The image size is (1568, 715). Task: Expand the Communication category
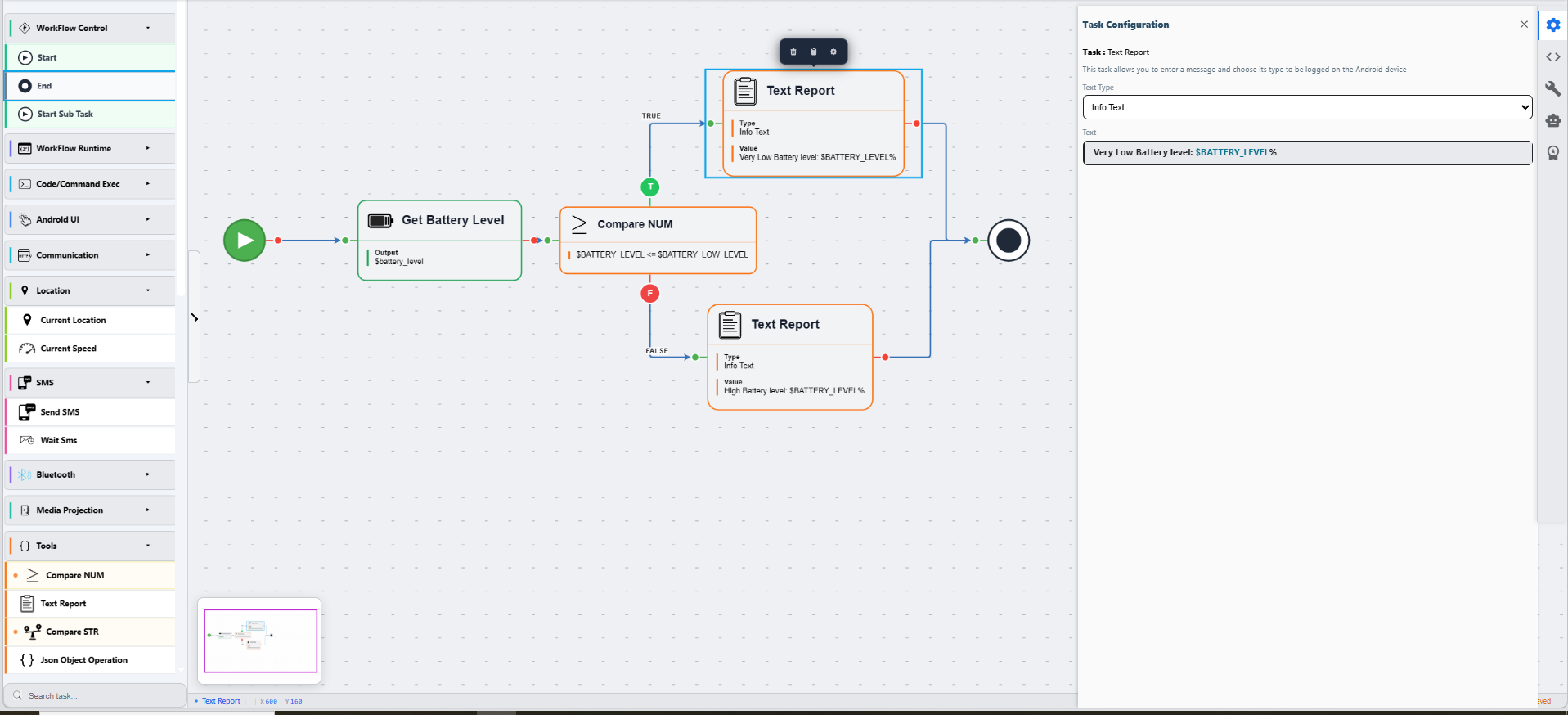pos(90,255)
